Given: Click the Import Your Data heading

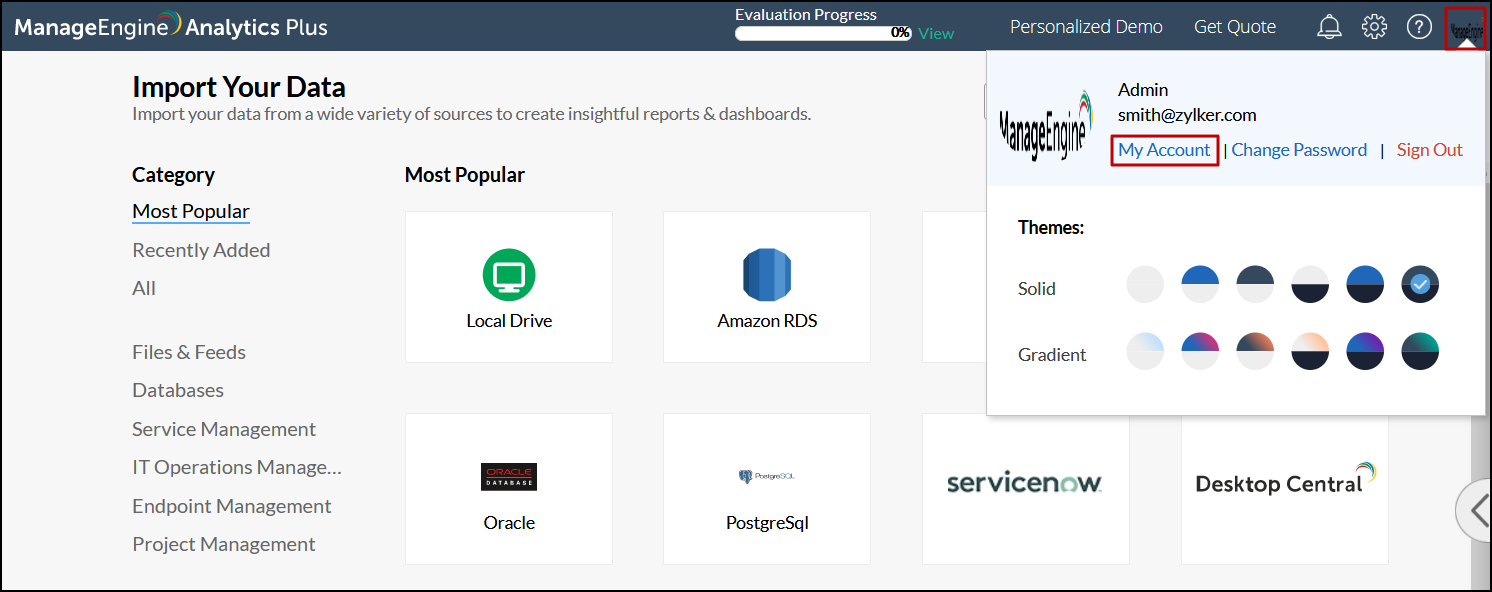Looking at the screenshot, I should coord(239,86).
